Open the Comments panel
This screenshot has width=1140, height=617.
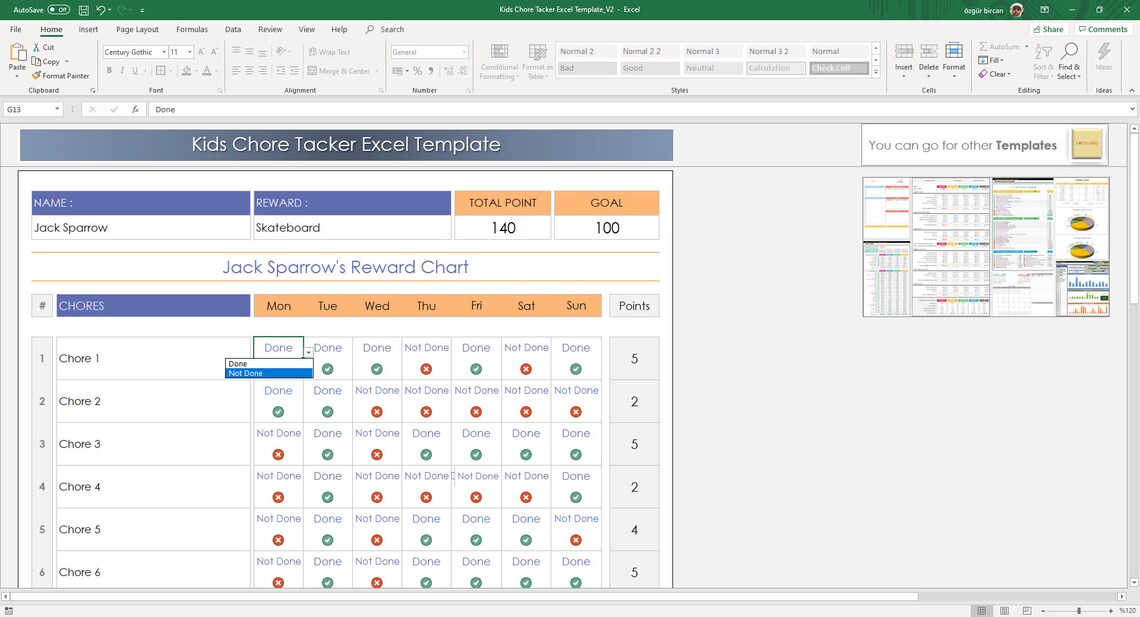click(x=1104, y=29)
